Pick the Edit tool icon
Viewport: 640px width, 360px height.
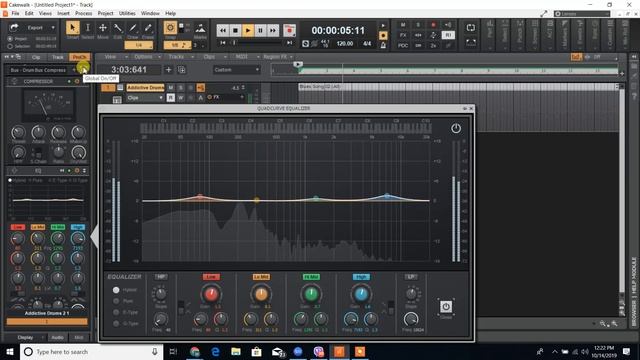click(x=118, y=28)
